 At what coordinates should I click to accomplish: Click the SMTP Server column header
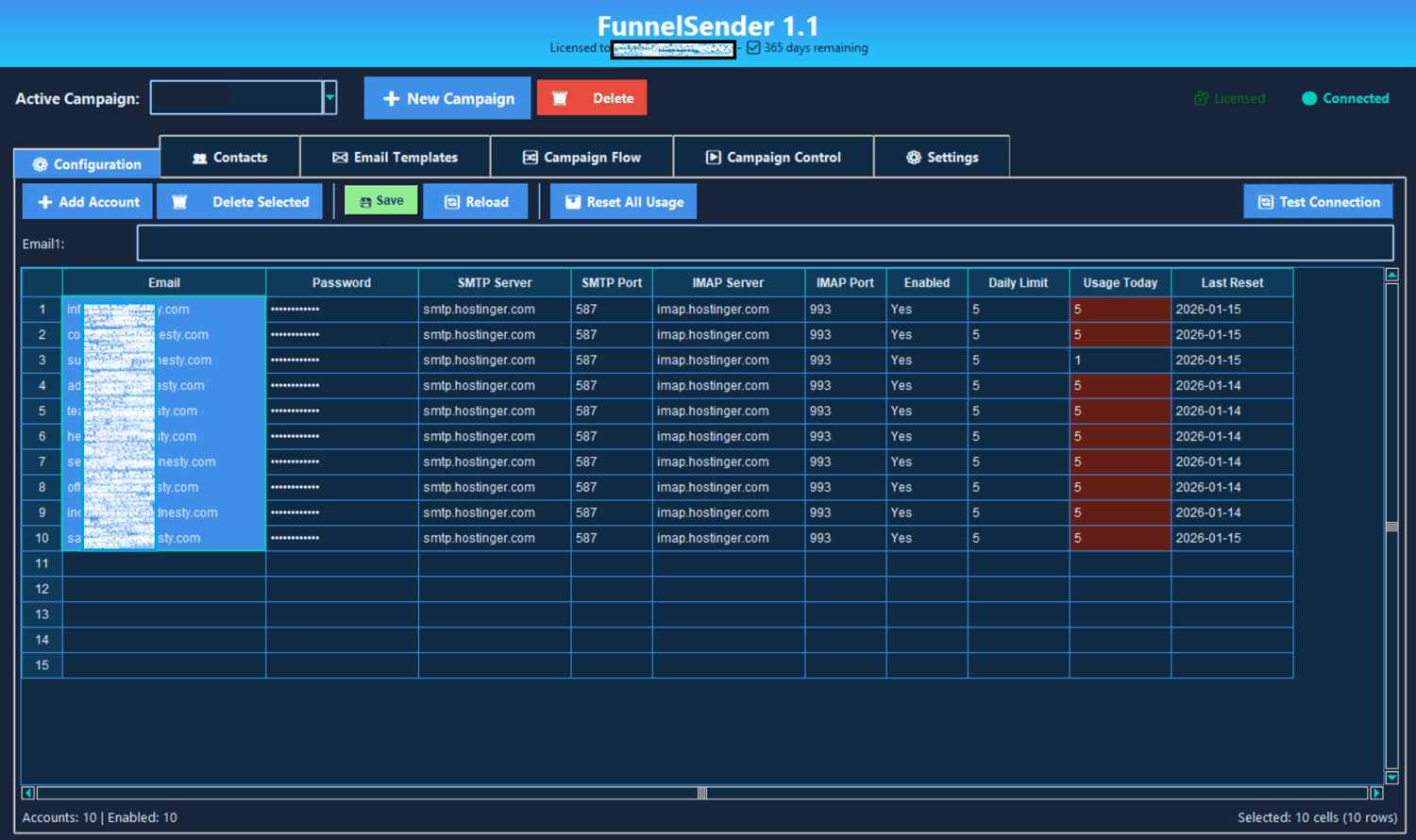[495, 282]
